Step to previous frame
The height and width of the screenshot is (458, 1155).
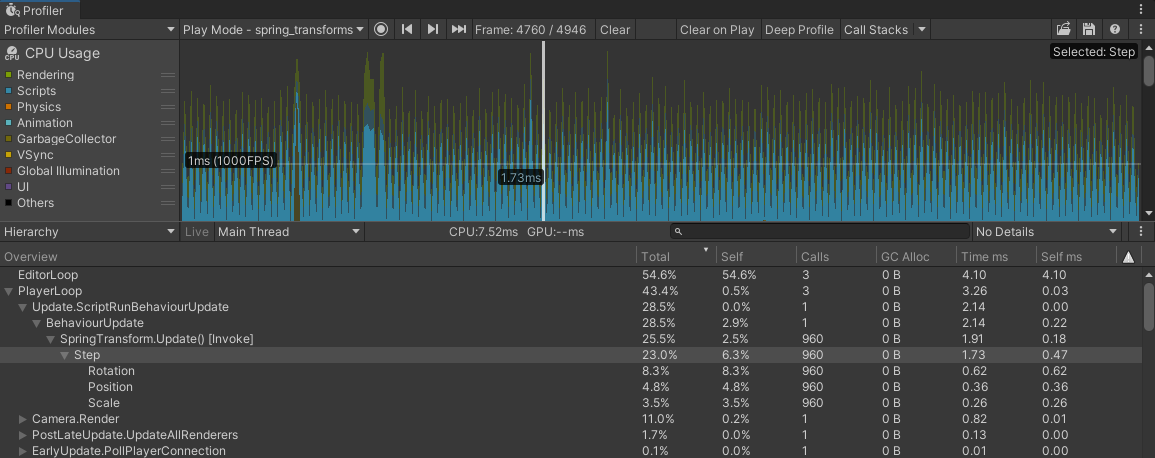pyautogui.click(x=407, y=29)
